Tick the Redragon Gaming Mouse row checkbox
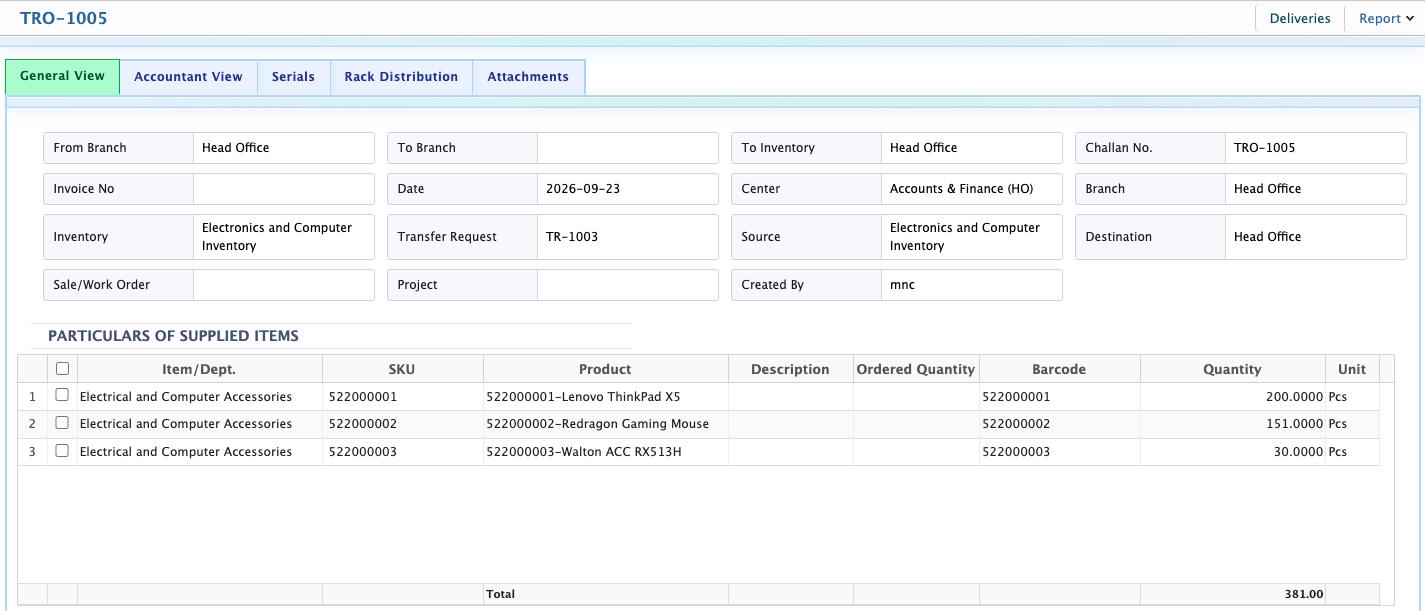The height and width of the screenshot is (611, 1425). (62, 423)
